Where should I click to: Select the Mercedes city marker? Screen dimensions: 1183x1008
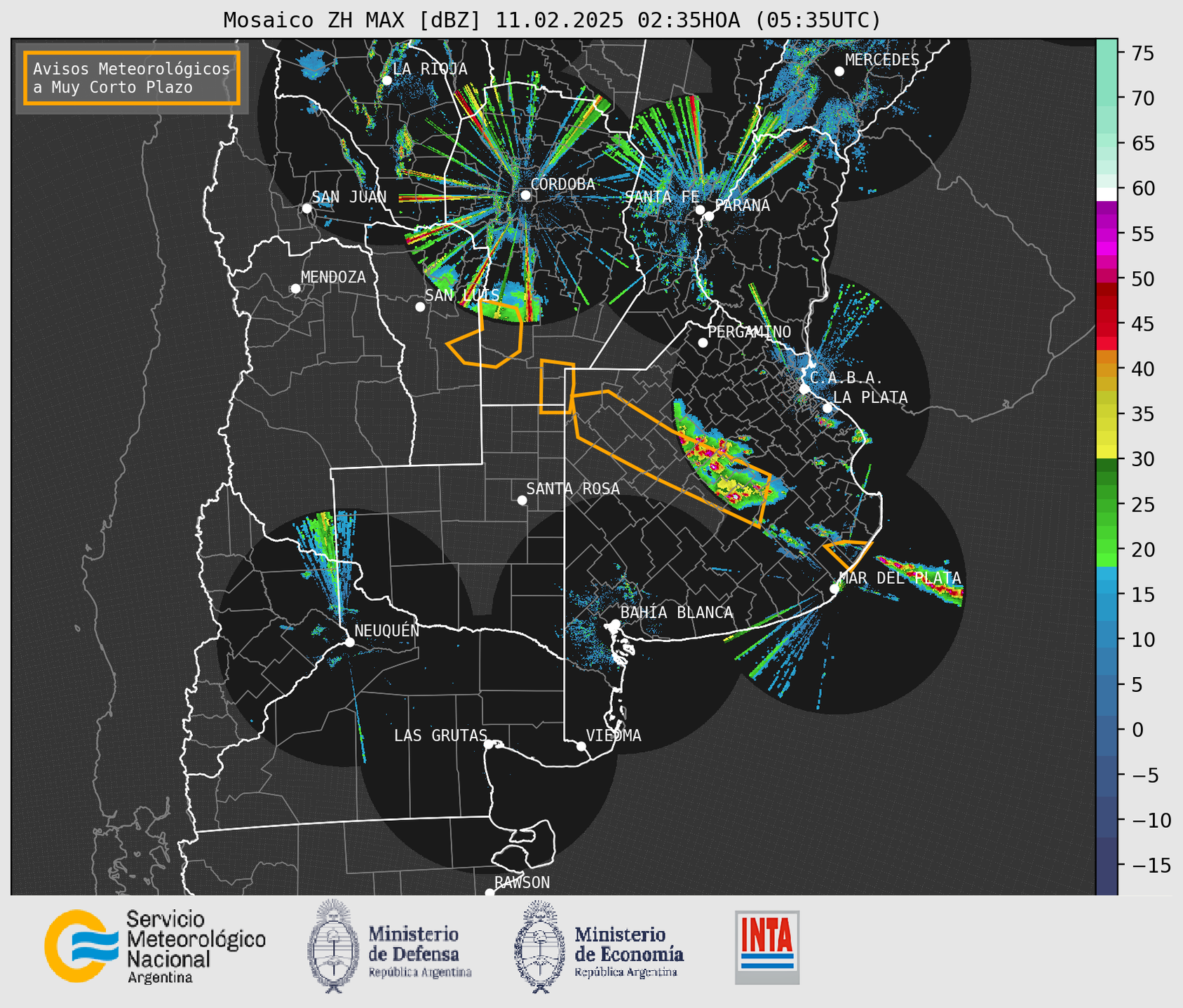click(839, 71)
